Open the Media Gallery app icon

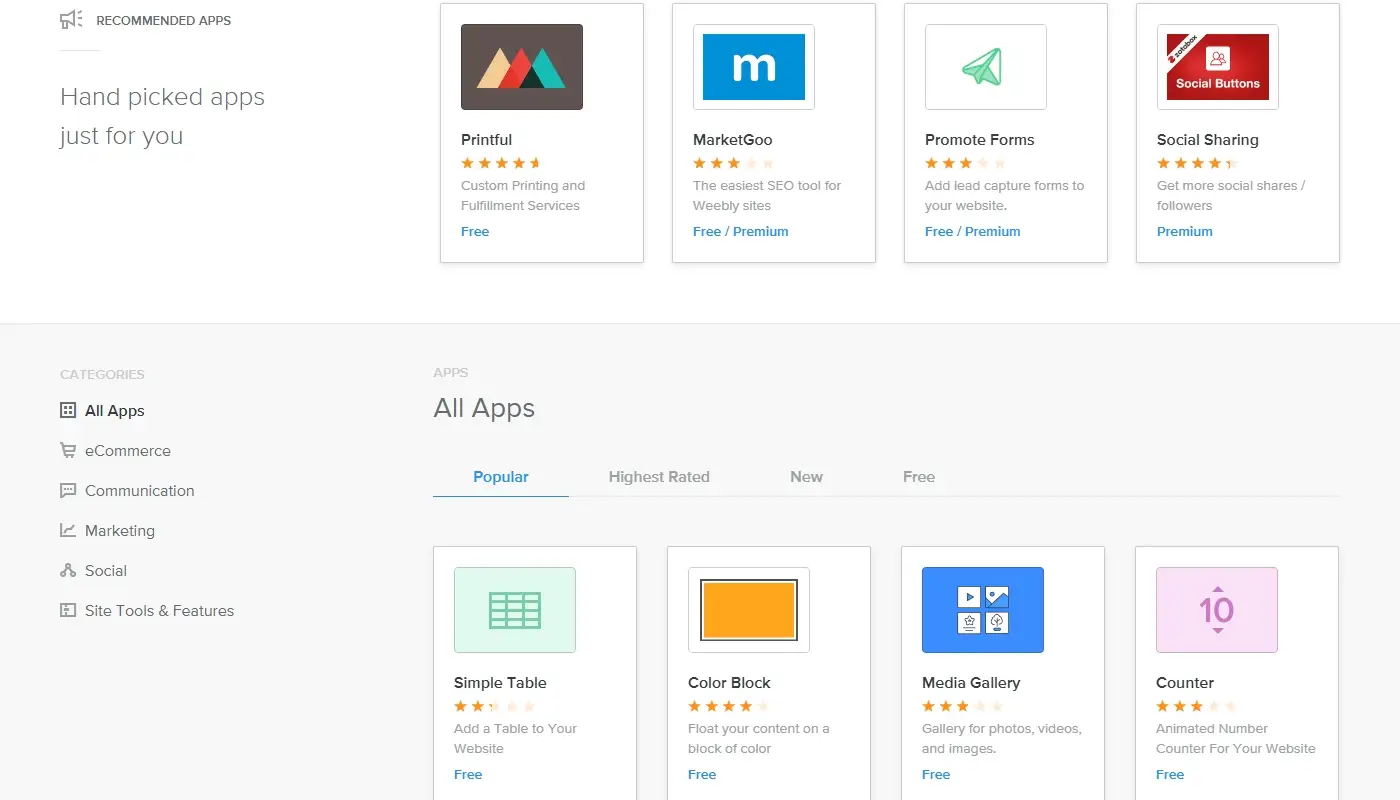click(x=982, y=610)
